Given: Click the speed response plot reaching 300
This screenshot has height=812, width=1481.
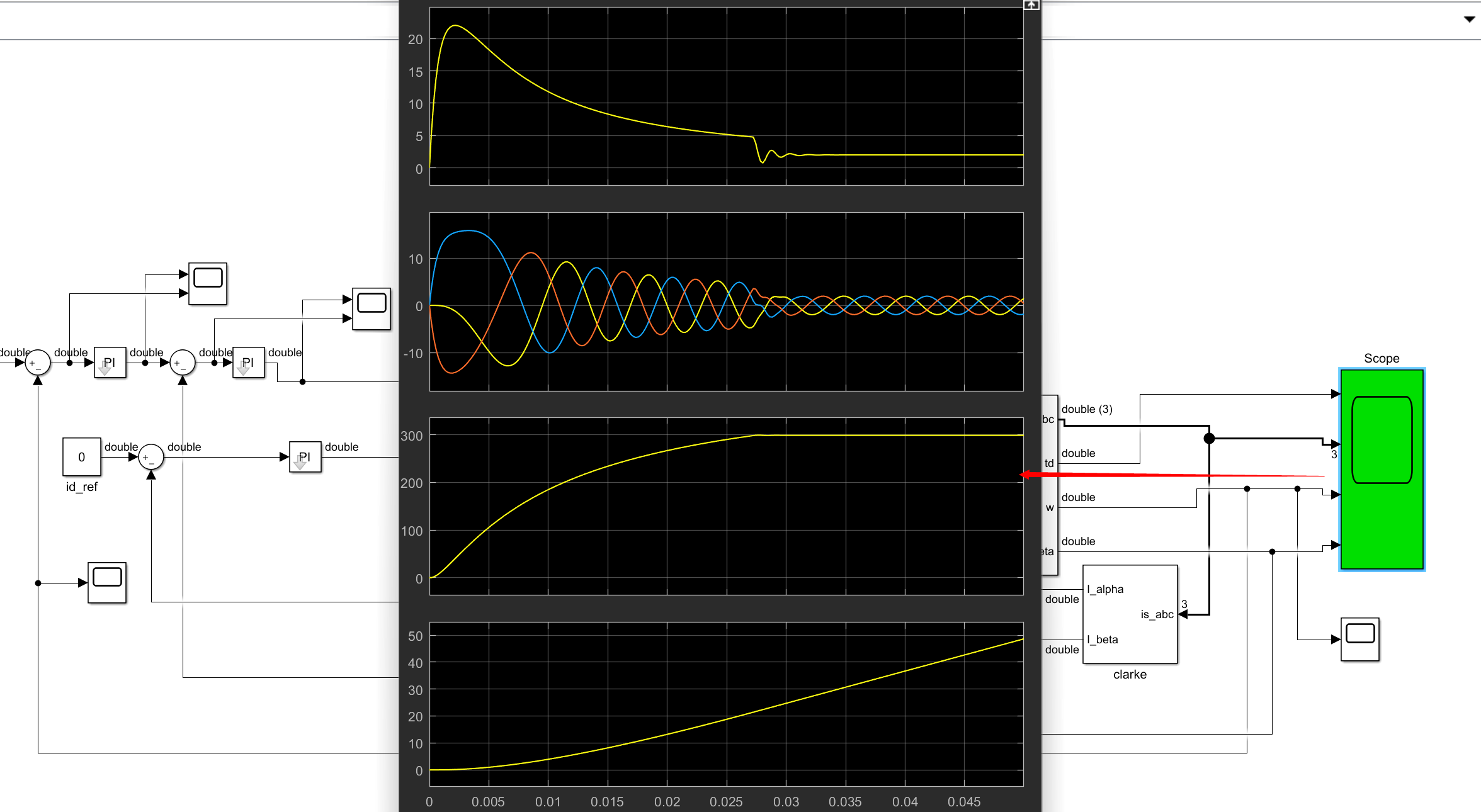Looking at the screenshot, I should 726,505.
